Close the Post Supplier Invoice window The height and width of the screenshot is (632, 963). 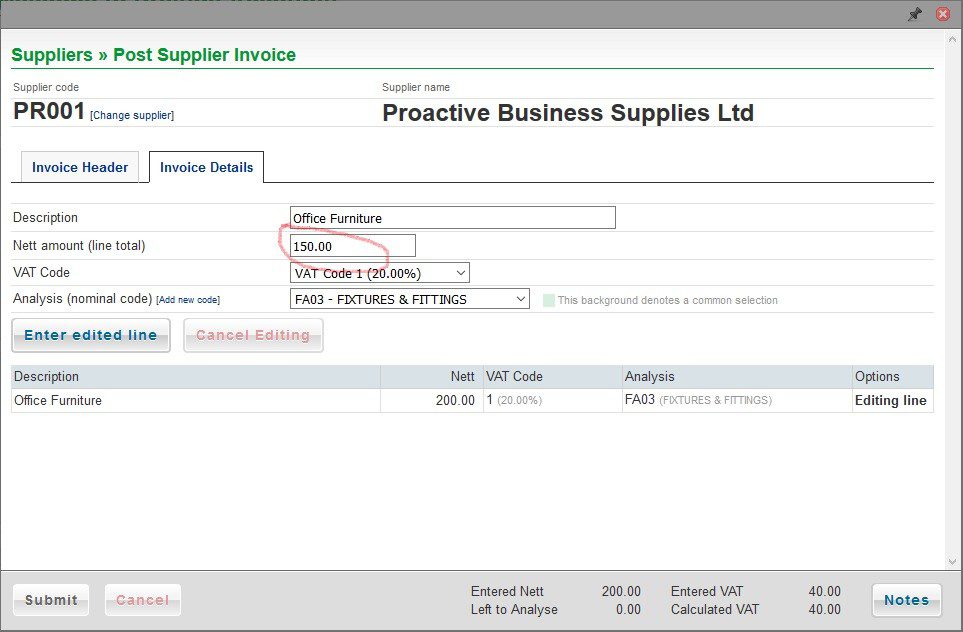pyautogui.click(x=943, y=14)
